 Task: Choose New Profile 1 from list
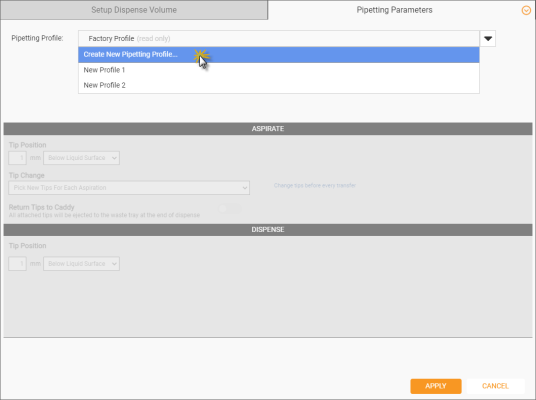coord(279,70)
